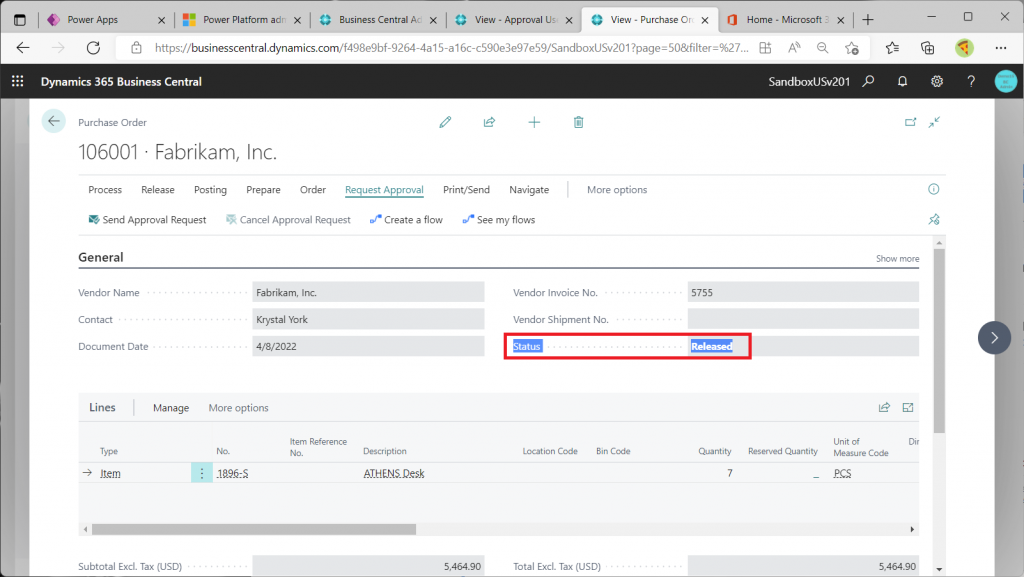1024x577 pixels.
Task: Select the Request Approval menu
Action: click(384, 189)
